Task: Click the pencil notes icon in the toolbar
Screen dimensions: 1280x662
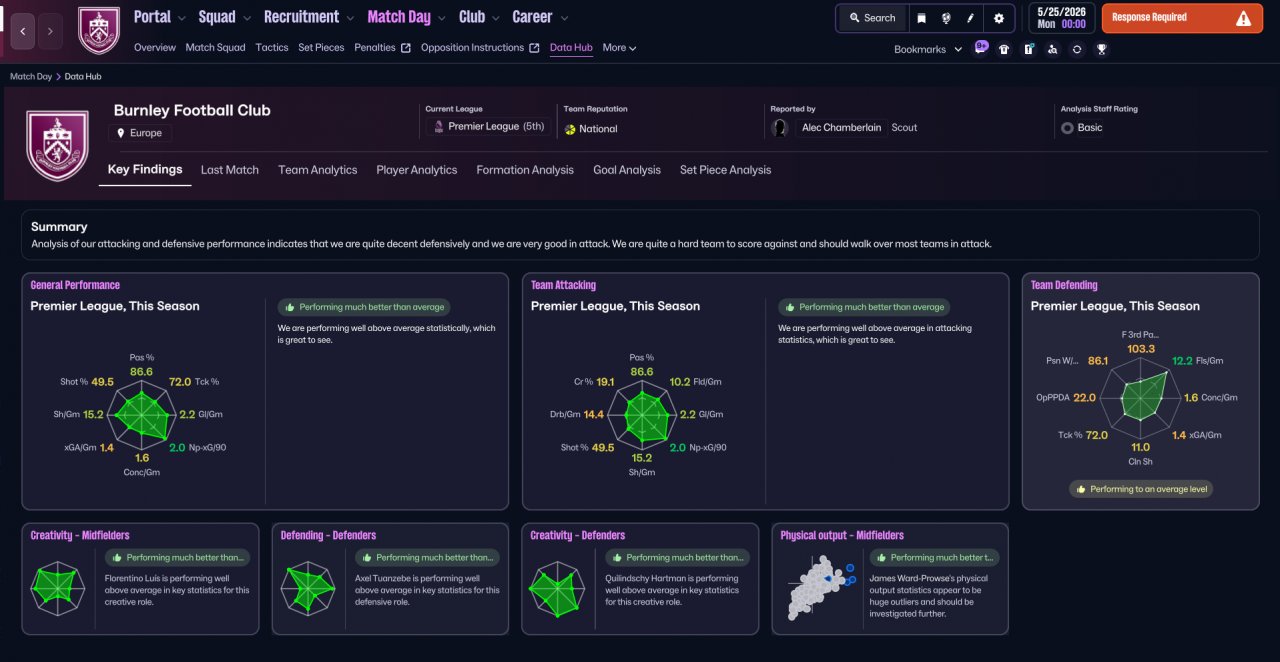Action: tap(970, 18)
